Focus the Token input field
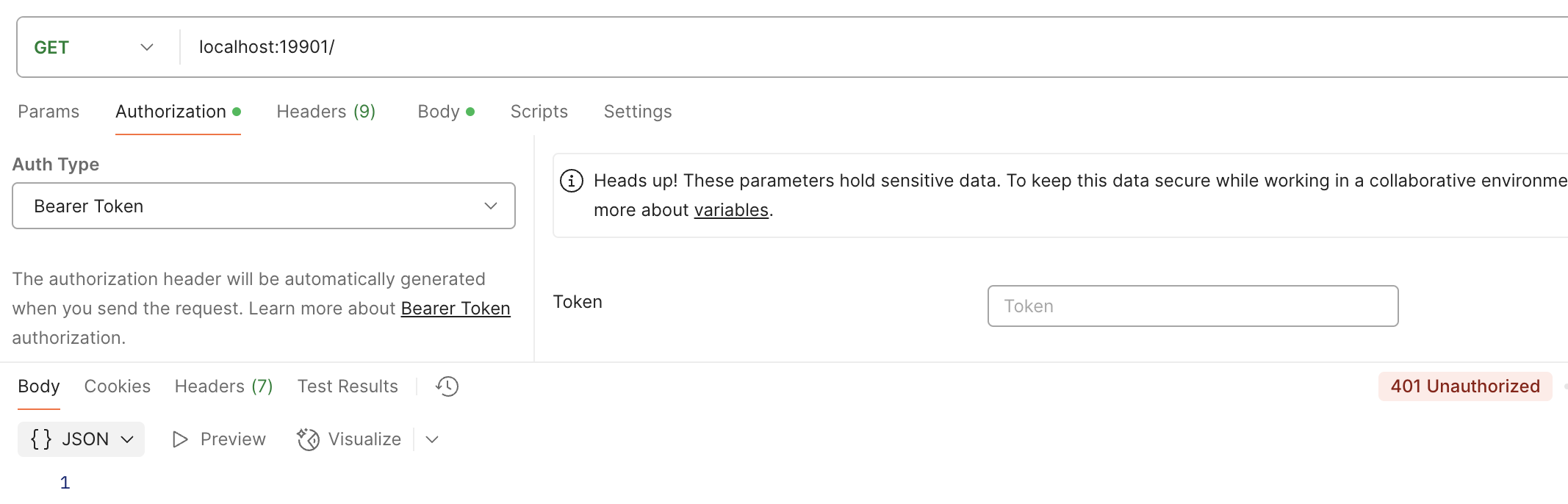1568x504 pixels. click(x=1192, y=306)
